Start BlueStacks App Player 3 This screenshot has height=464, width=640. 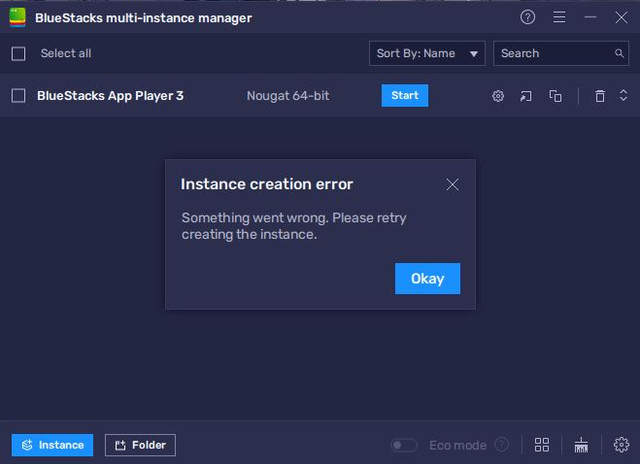[404, 95]
